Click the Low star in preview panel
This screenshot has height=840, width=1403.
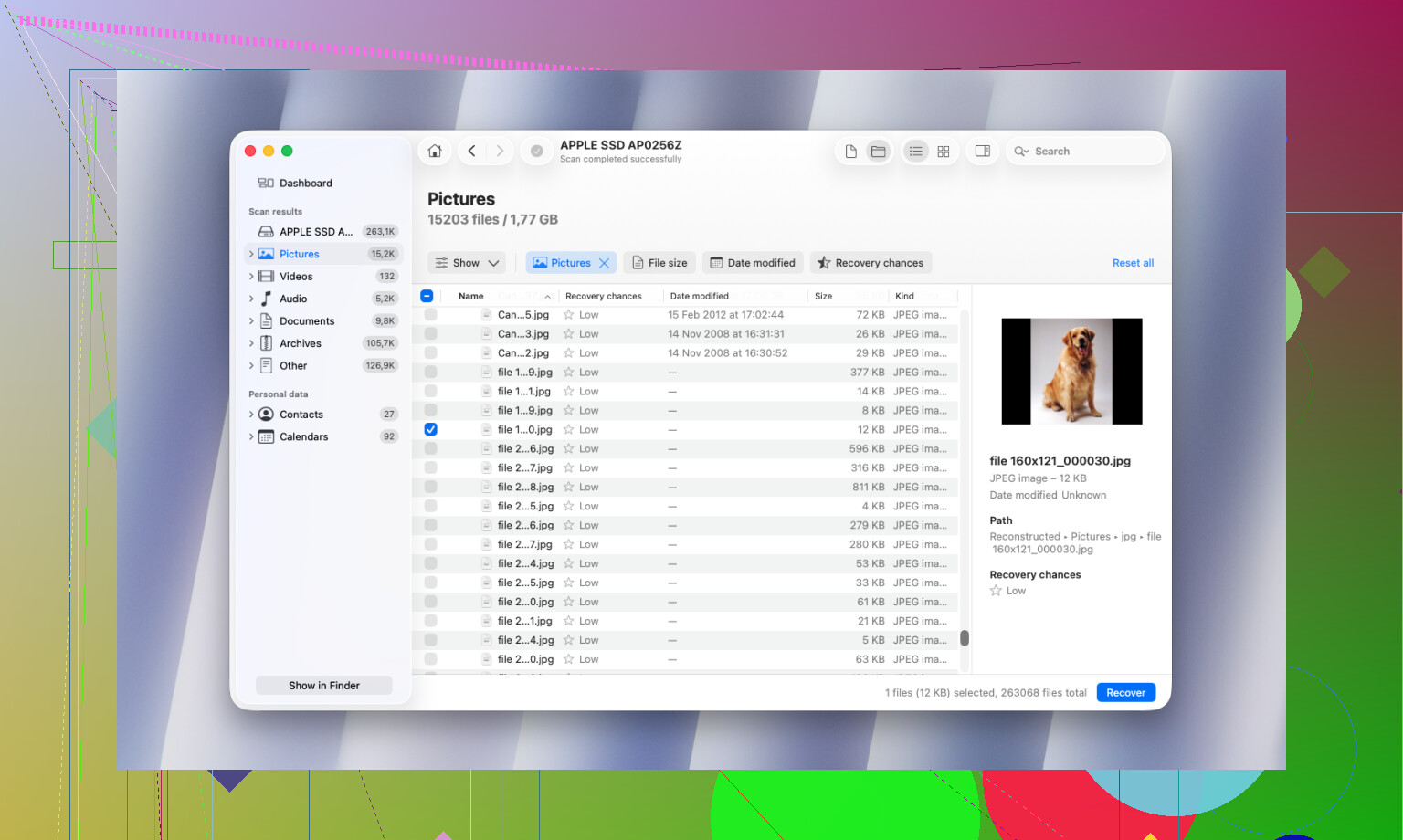point(996,591)
